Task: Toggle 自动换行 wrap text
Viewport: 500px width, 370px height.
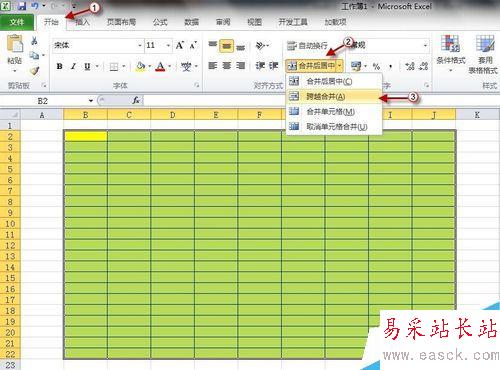Action: pos(307,45)
